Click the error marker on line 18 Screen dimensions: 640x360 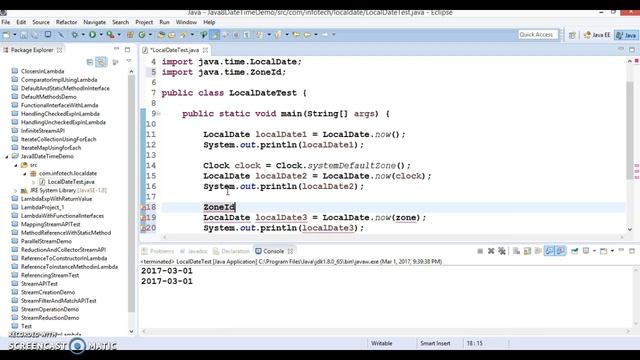coord(143,207)
